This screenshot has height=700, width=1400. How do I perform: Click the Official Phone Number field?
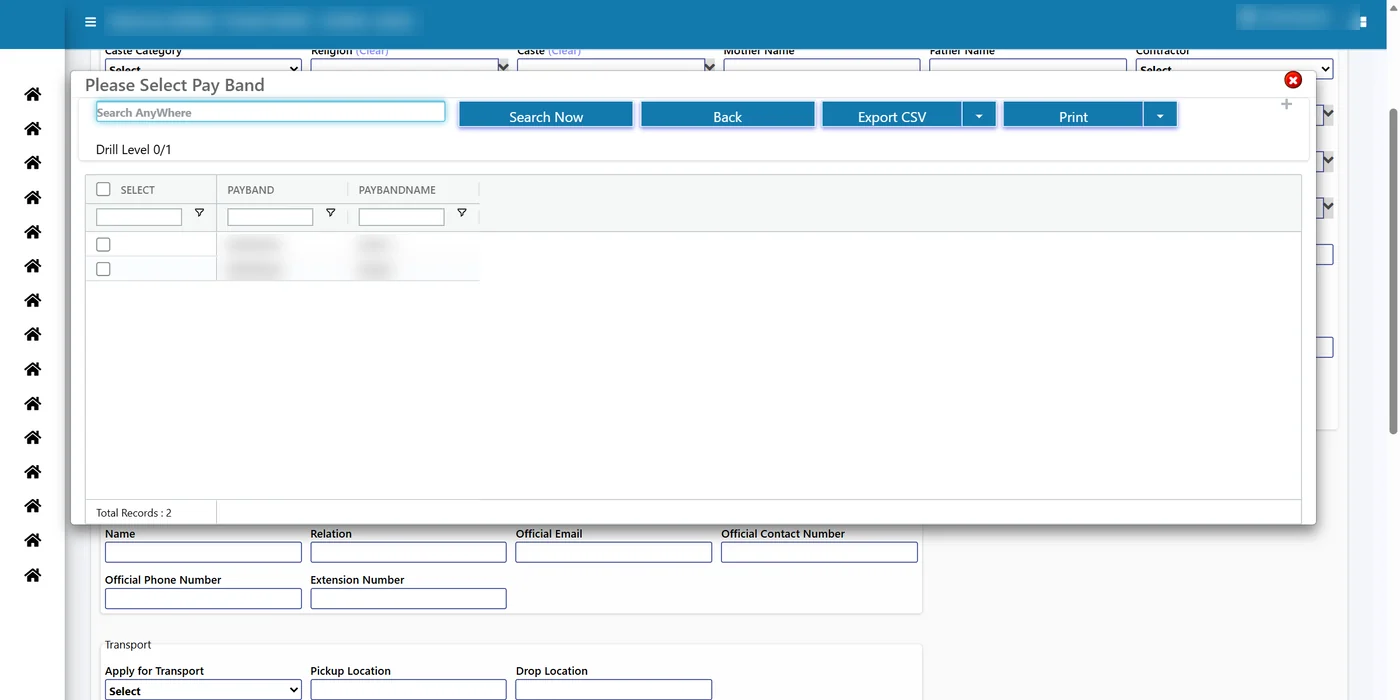[203, 598]
